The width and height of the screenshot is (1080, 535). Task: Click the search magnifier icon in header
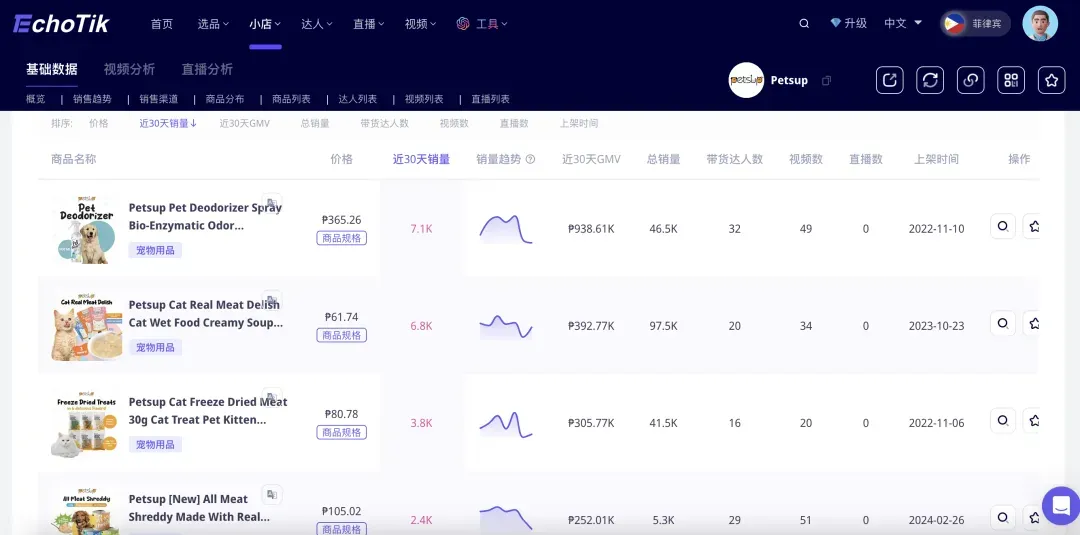point(804,24)
